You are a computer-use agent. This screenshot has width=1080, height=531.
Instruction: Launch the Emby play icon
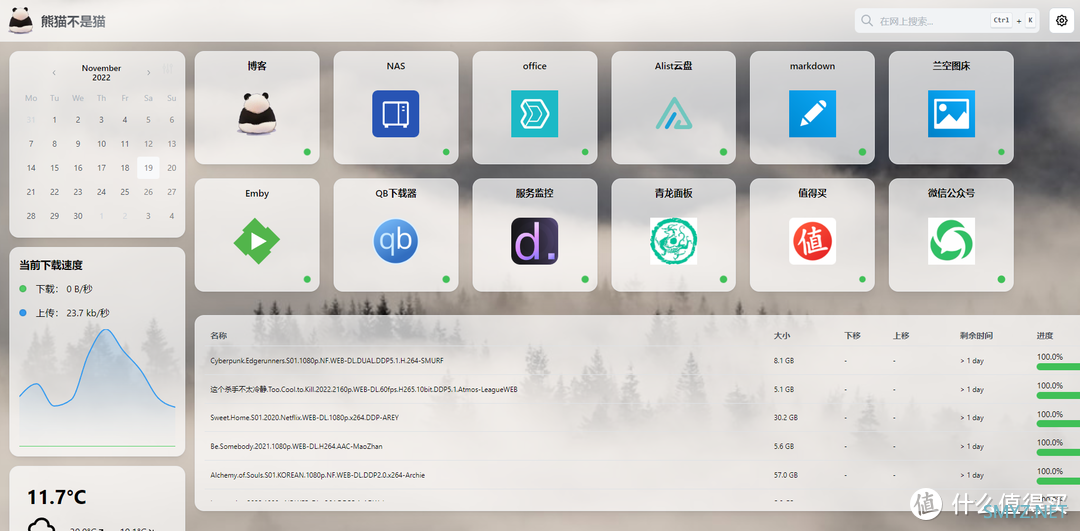(x=257, y=241)
